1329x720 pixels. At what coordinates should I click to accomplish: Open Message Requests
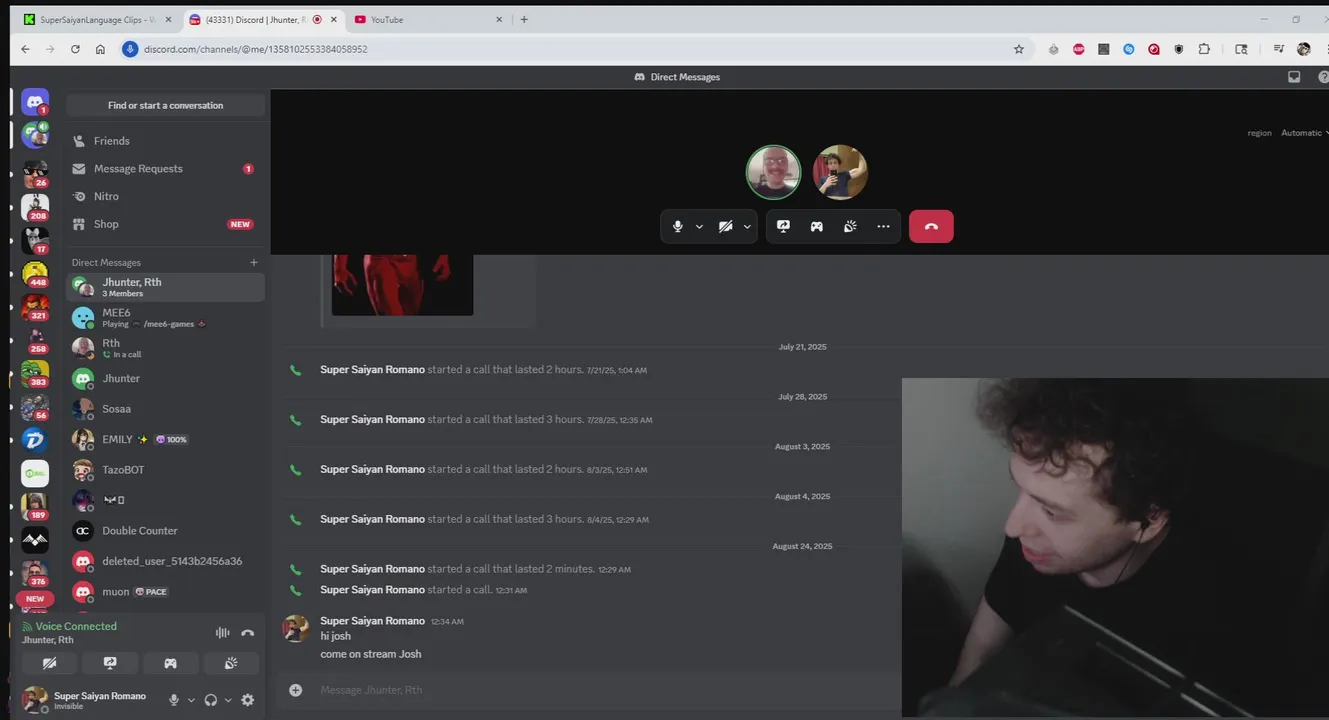pos(165,169)
